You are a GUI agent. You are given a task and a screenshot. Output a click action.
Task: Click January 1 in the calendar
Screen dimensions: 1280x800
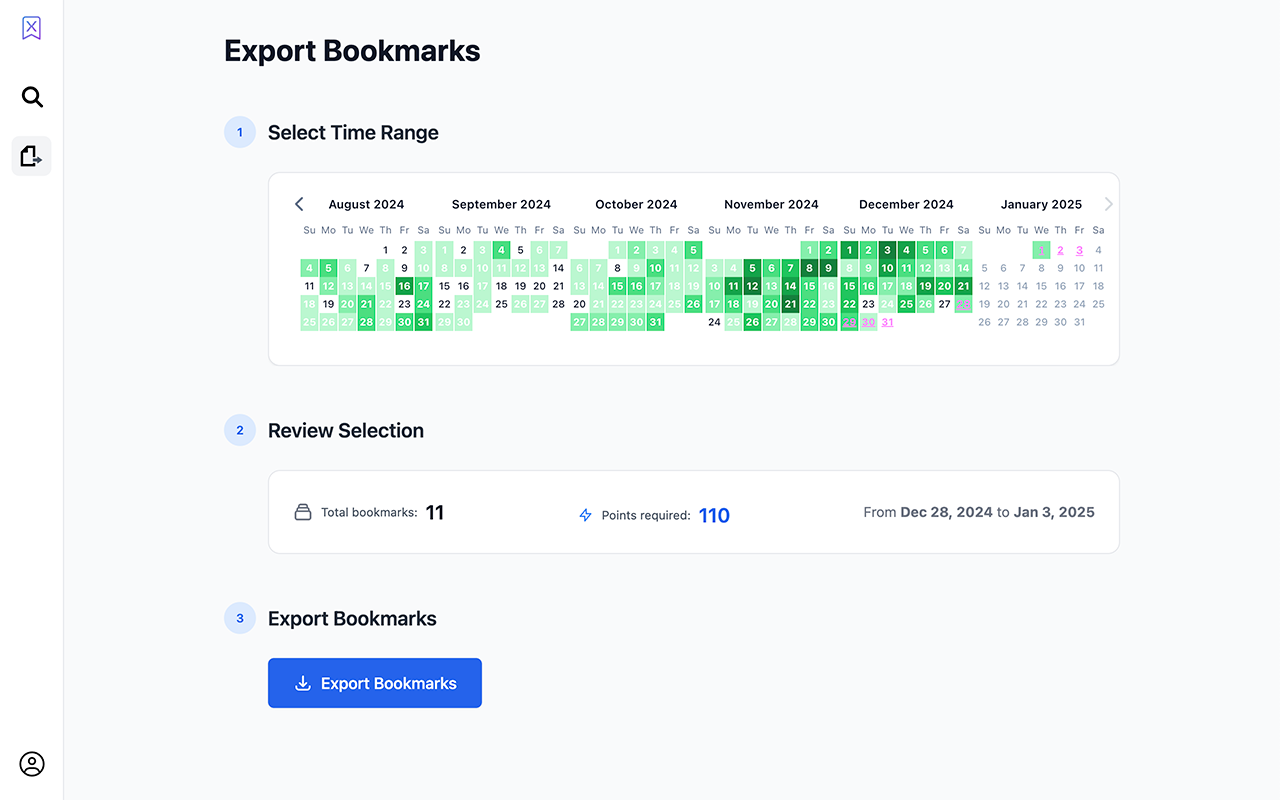tap(1041, 250)
